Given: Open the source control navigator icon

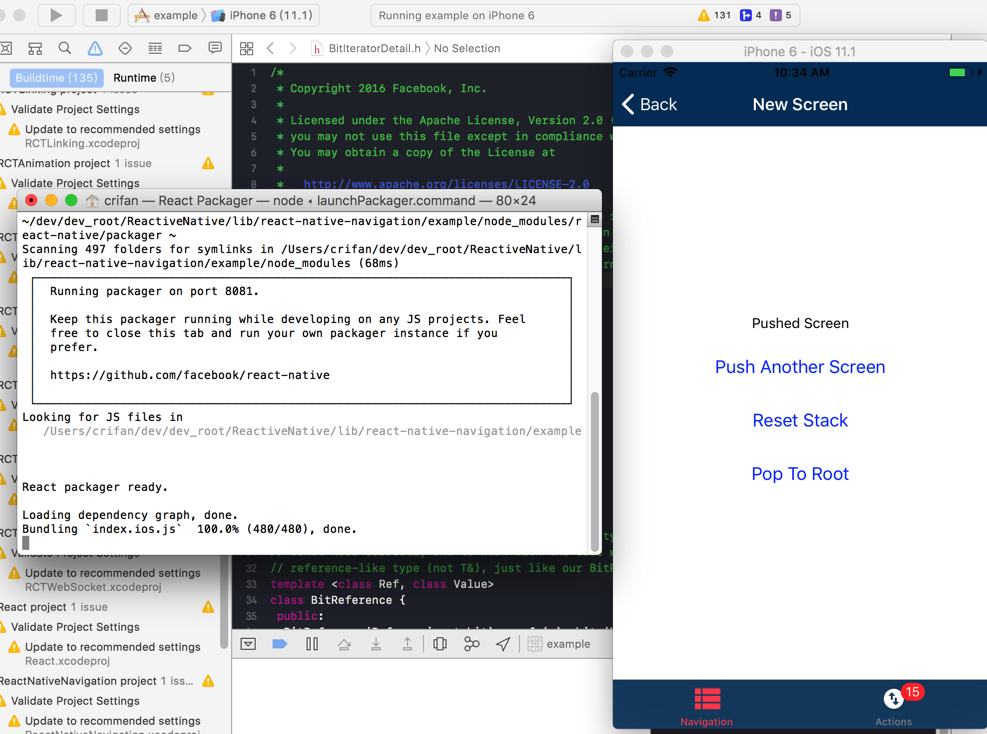Looking at the screenshot, I should [6, 48].
